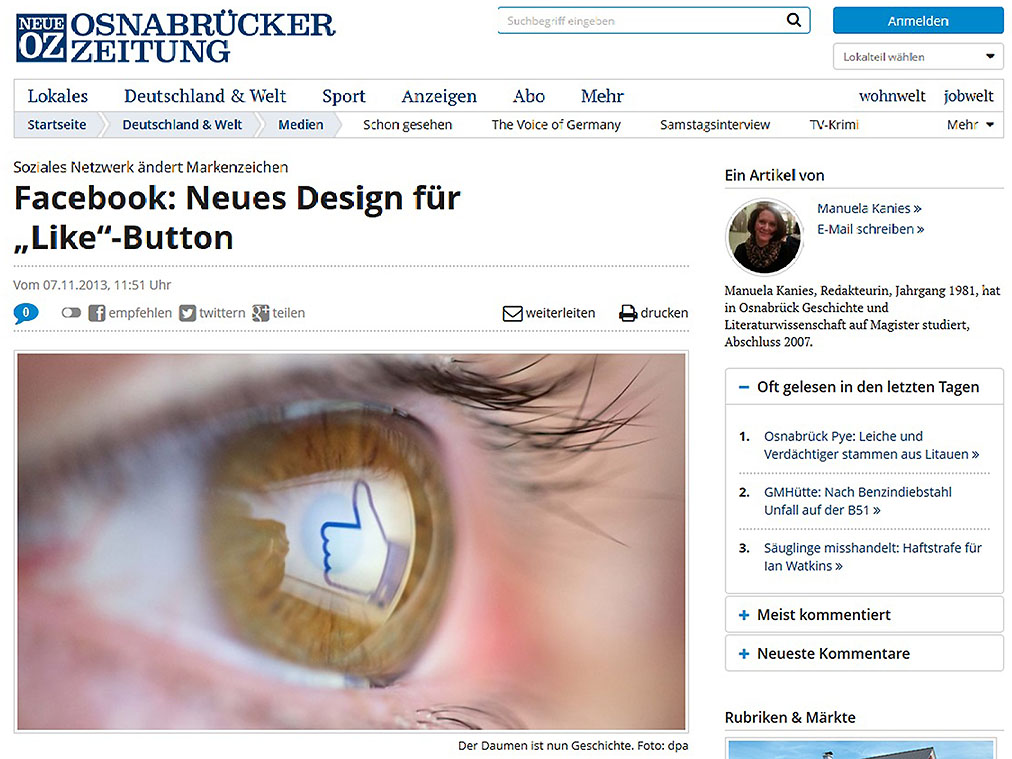
Task: Open the Deutschland & Welt main menu
Action: [205, 96]
